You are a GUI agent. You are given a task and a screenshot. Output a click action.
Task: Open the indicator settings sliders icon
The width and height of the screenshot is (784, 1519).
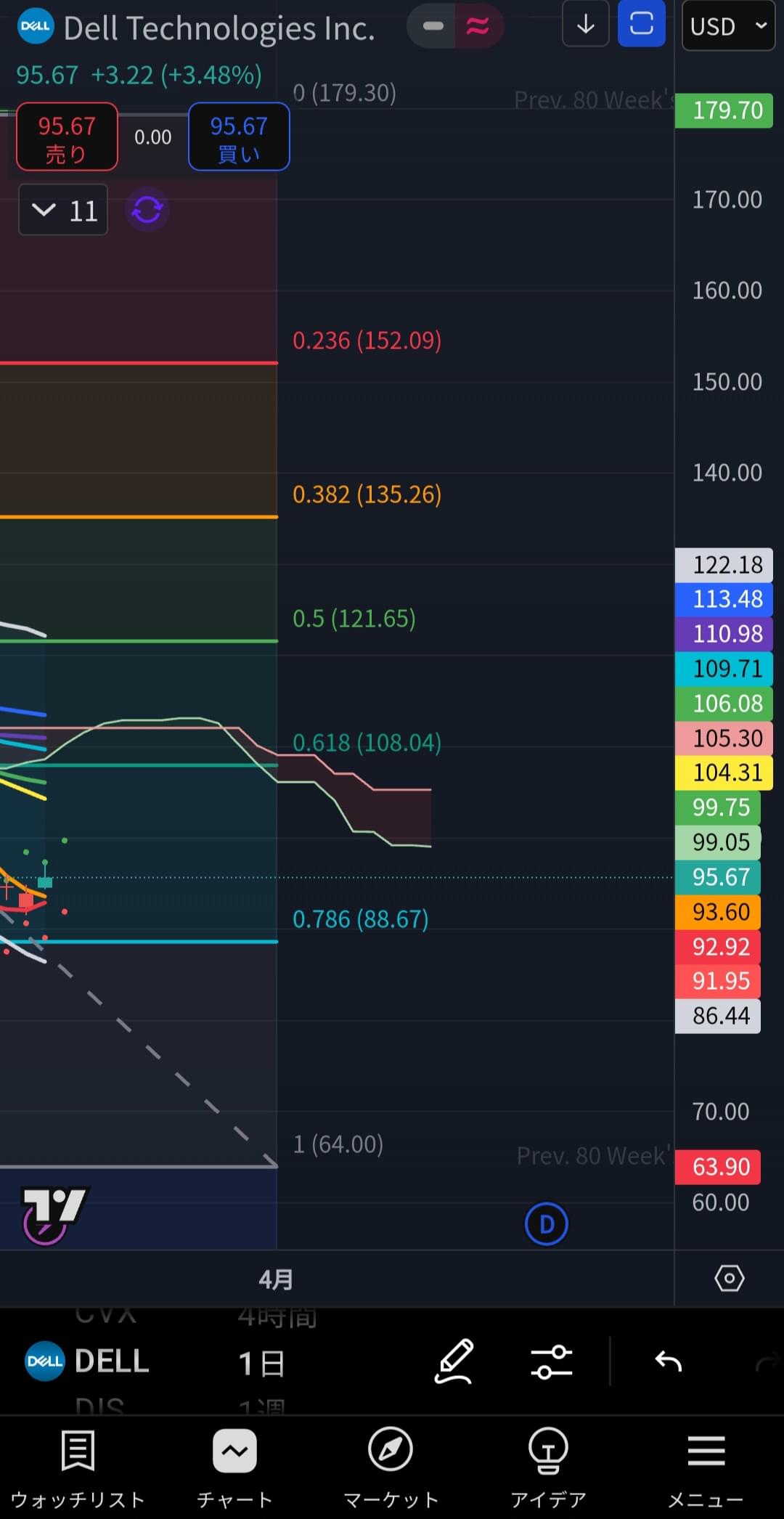552,1361
